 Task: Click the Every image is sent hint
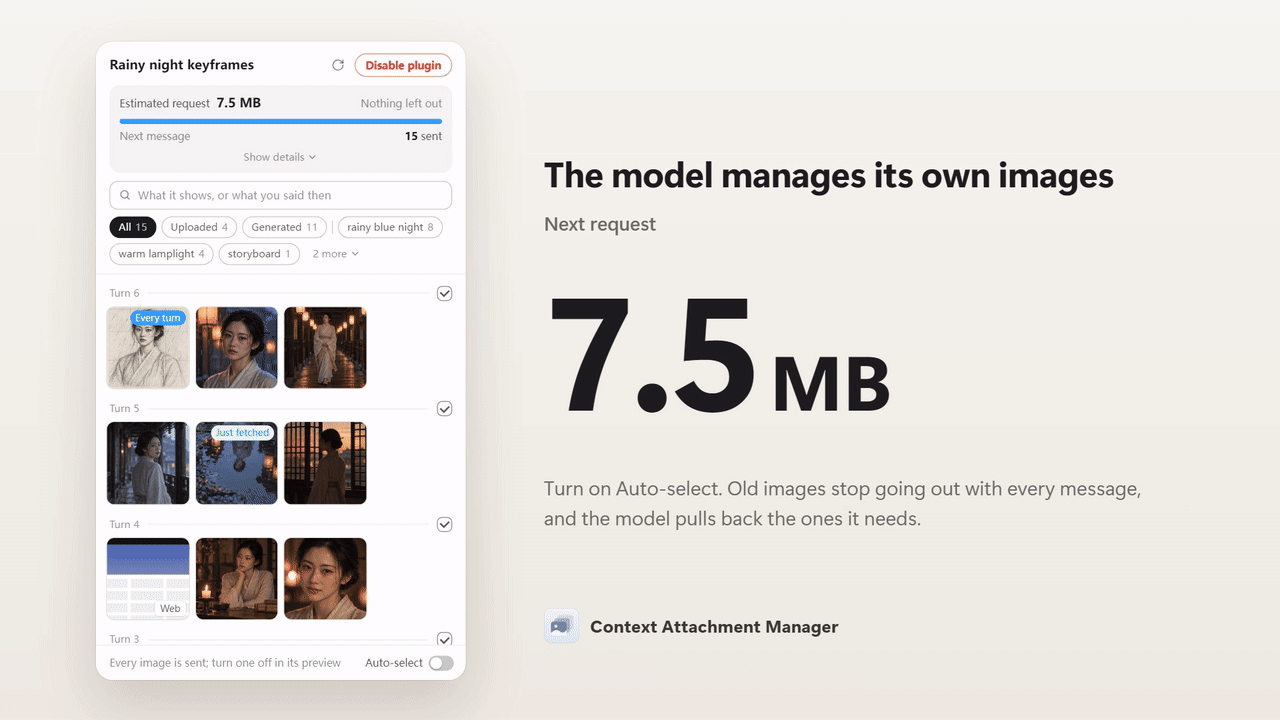coord(225,663)
